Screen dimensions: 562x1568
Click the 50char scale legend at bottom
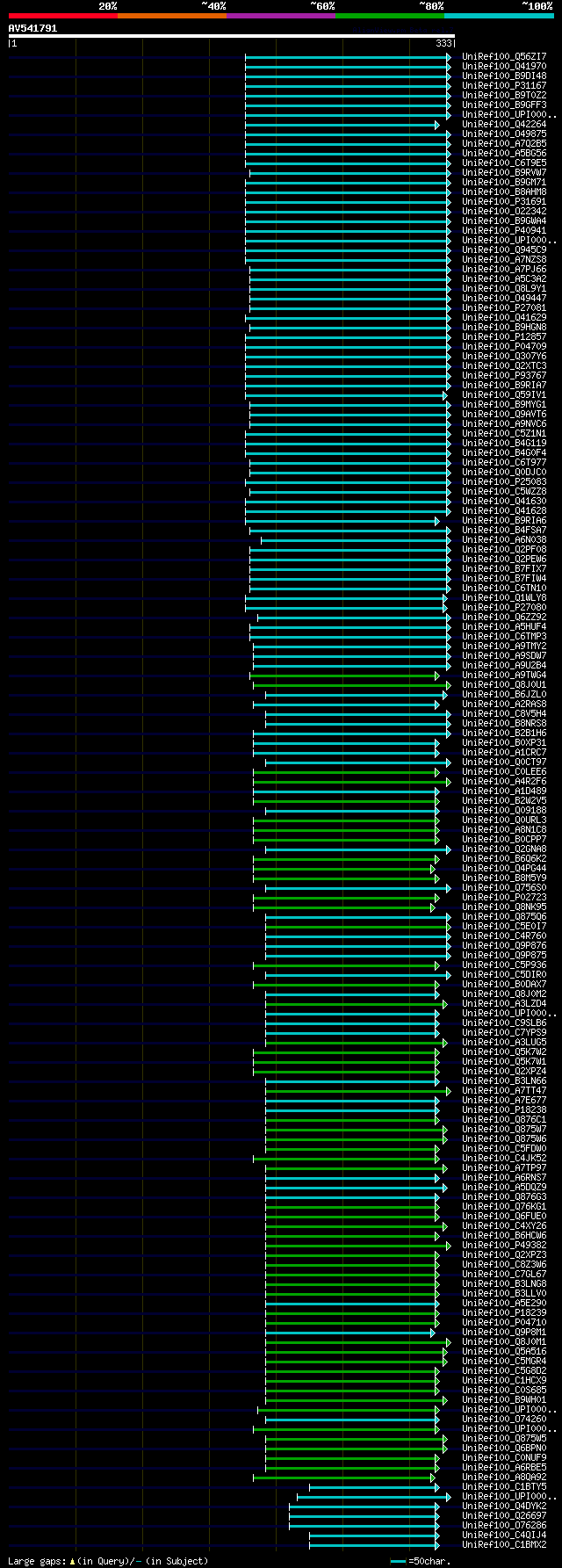421,1561
